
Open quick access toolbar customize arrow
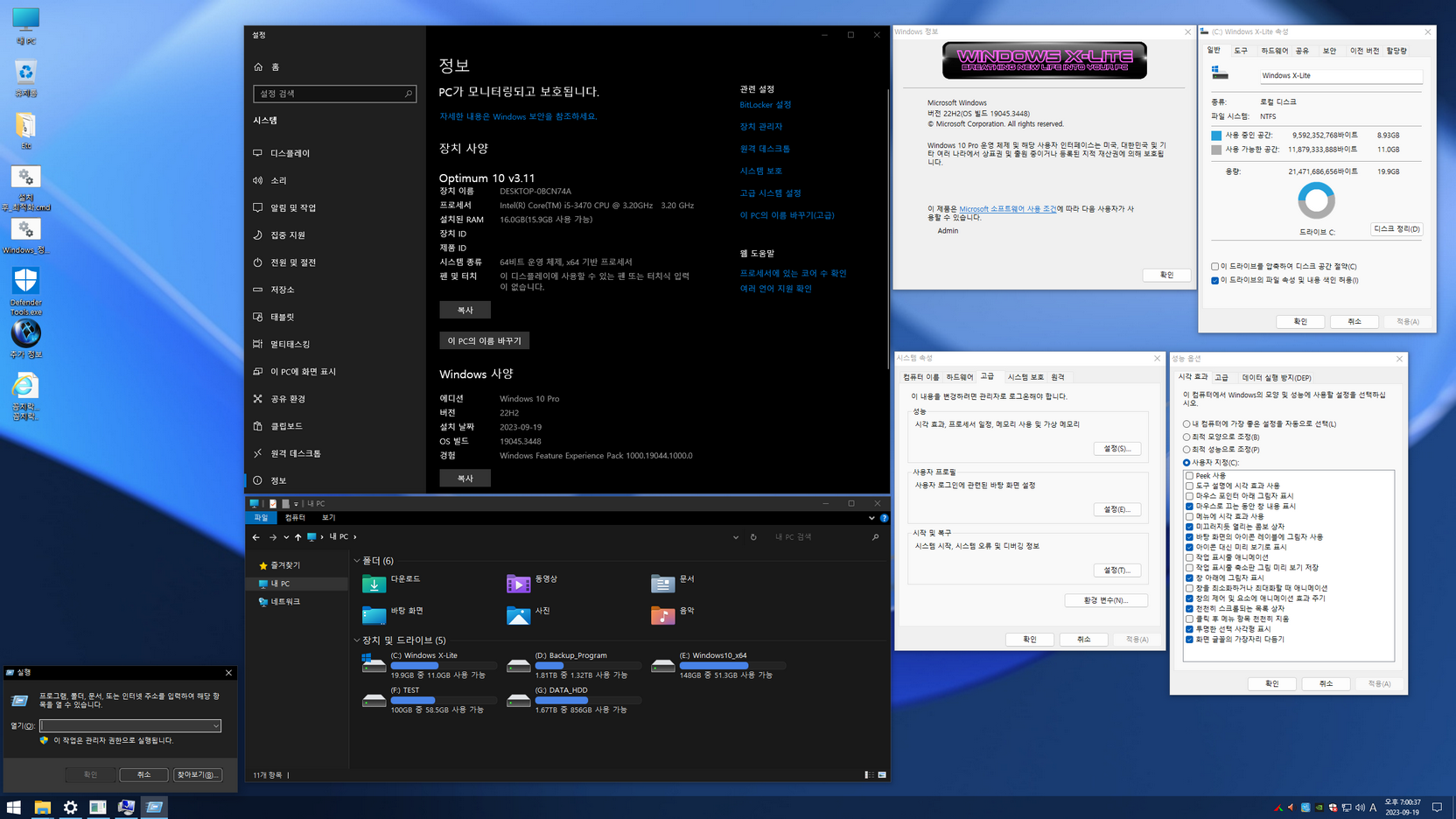tap(296, 504)
